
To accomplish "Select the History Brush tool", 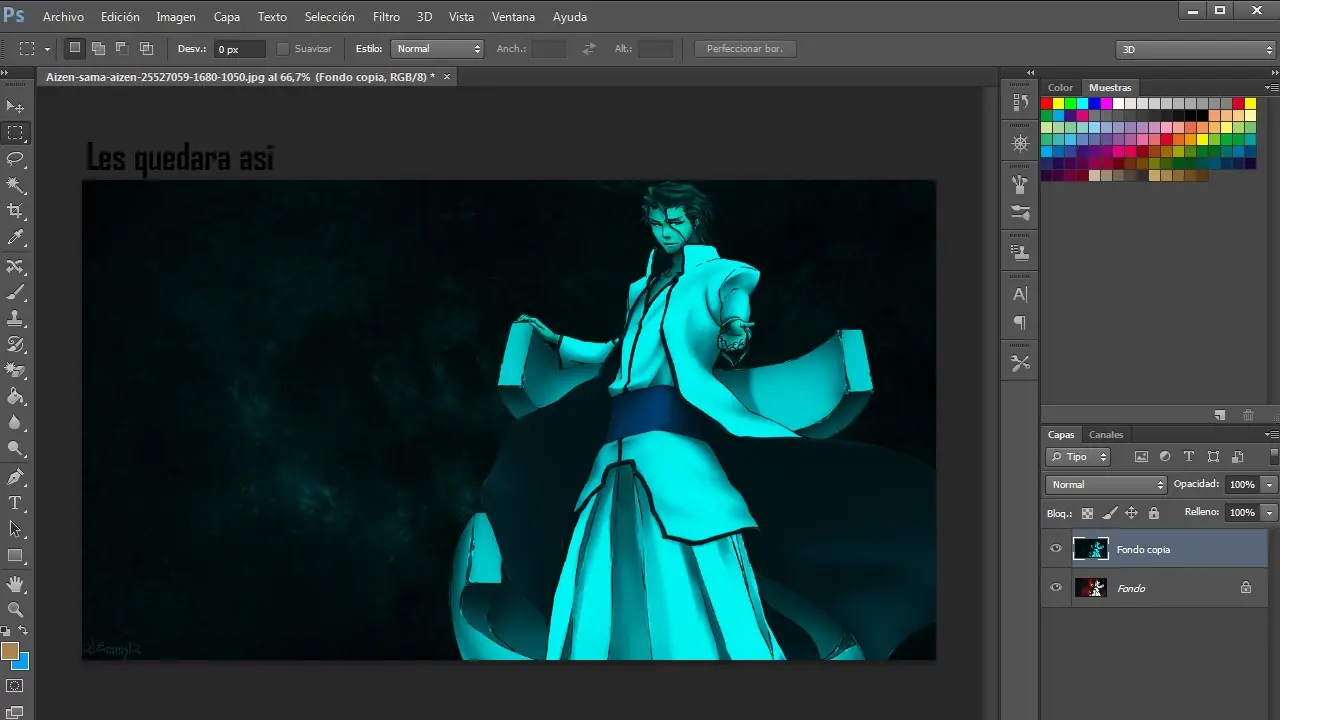I will point(15,345).
